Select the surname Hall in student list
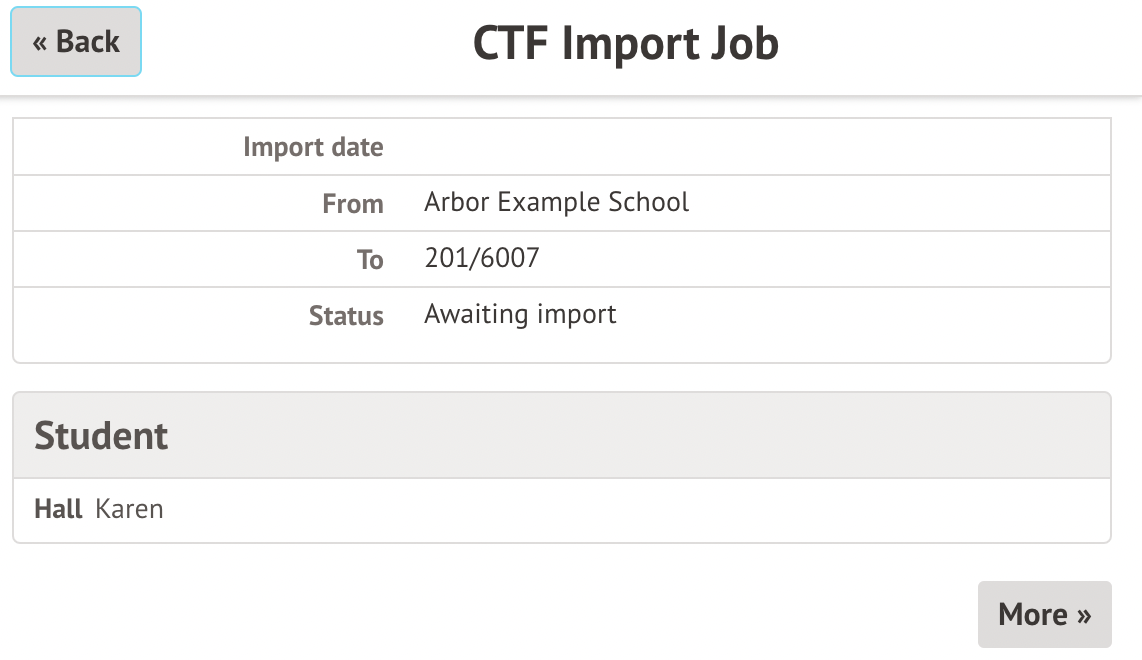 click(x=58, y=509)
